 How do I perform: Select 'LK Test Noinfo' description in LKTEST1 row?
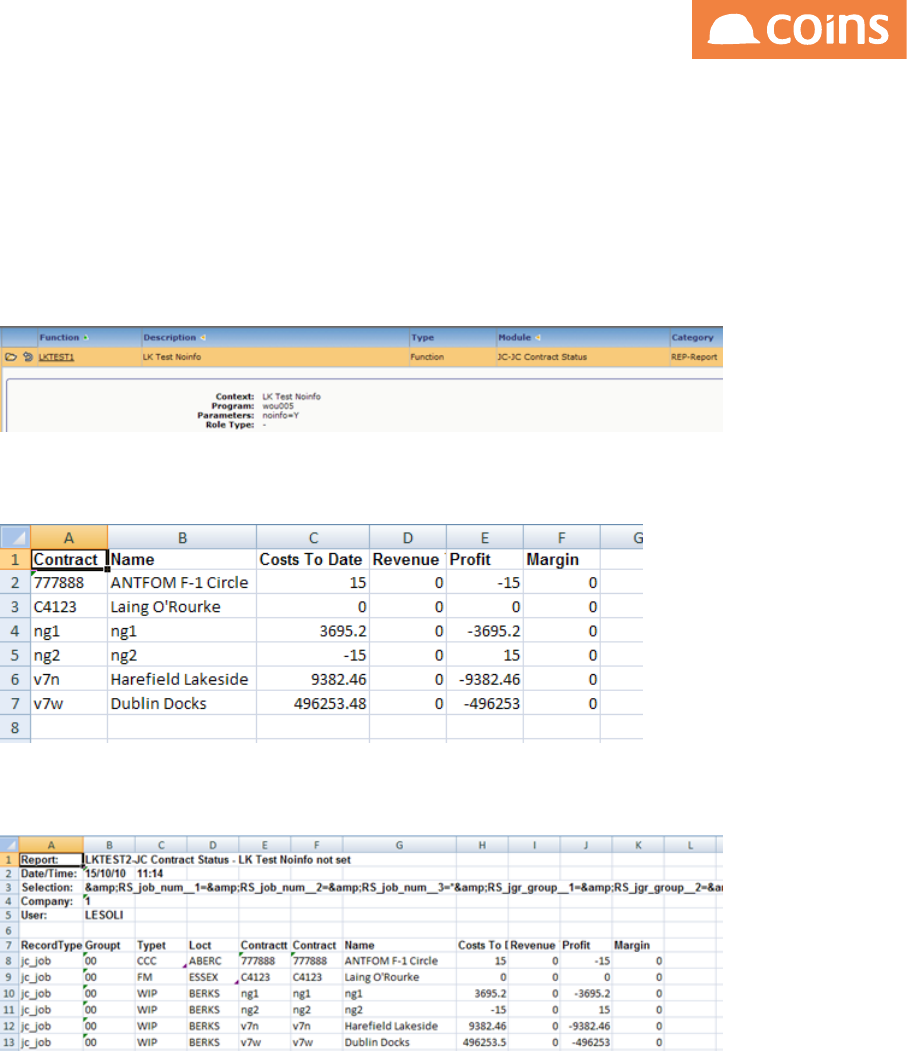(172, 357)
